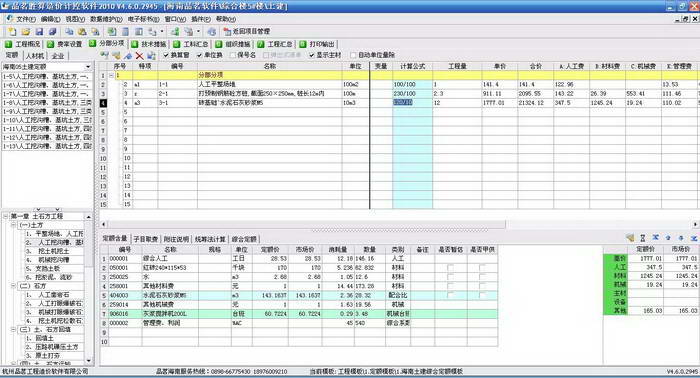Image resolution: width=700 pixels, height=378 pixels.
Task: Switch to the 子目取费 tab
Action: (146, 239)
